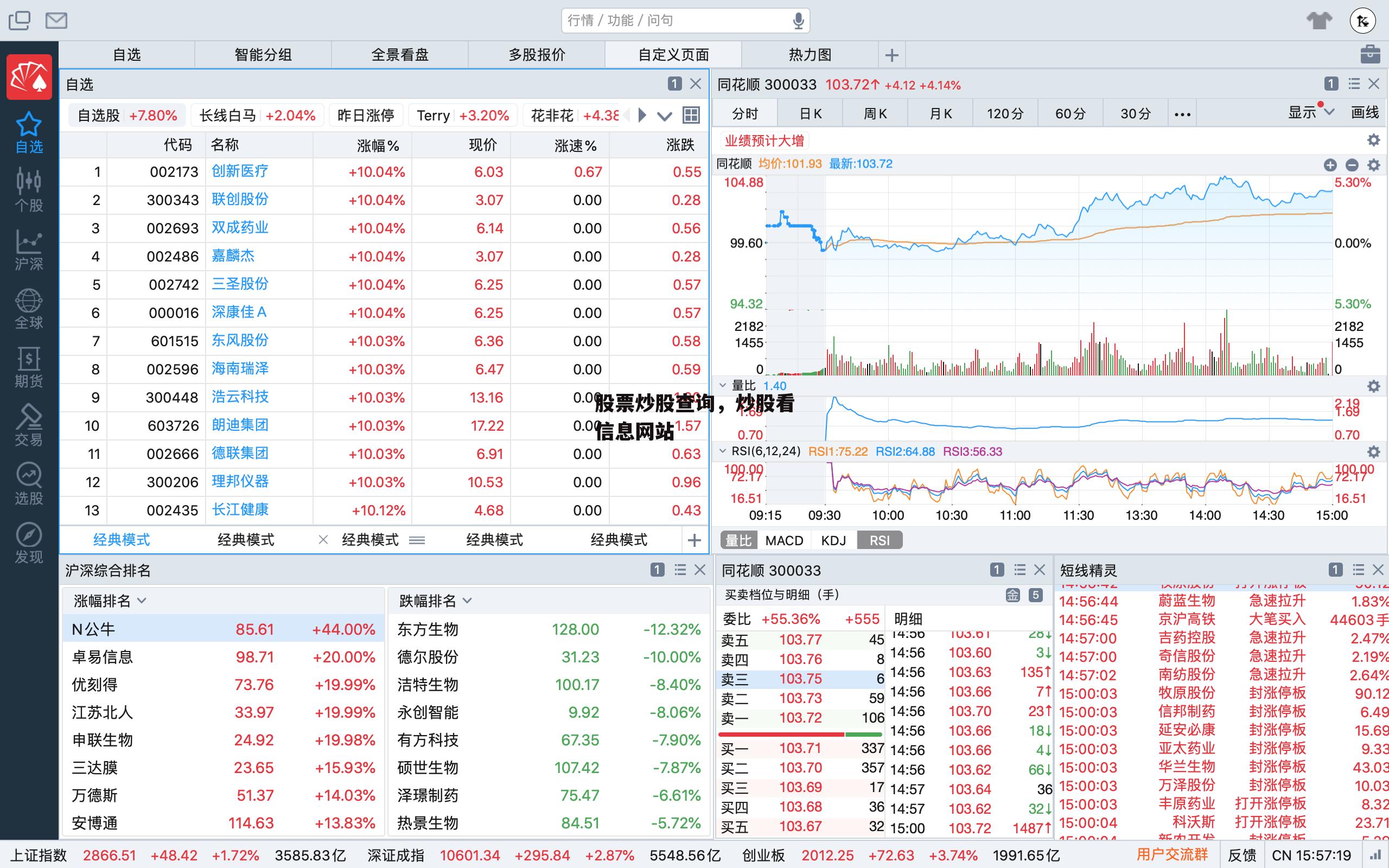The width and height of the screenshot is (1389, 868).
Task: Open gear settings for RSI indicator
Action: [x=1373, y=452]
